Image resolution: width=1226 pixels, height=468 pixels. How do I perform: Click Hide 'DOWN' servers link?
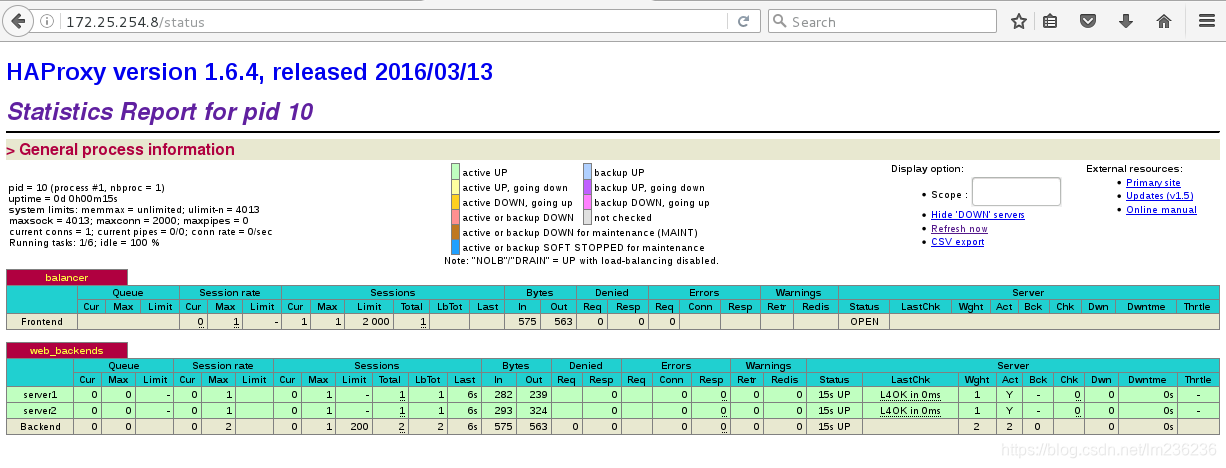[977, 215]
